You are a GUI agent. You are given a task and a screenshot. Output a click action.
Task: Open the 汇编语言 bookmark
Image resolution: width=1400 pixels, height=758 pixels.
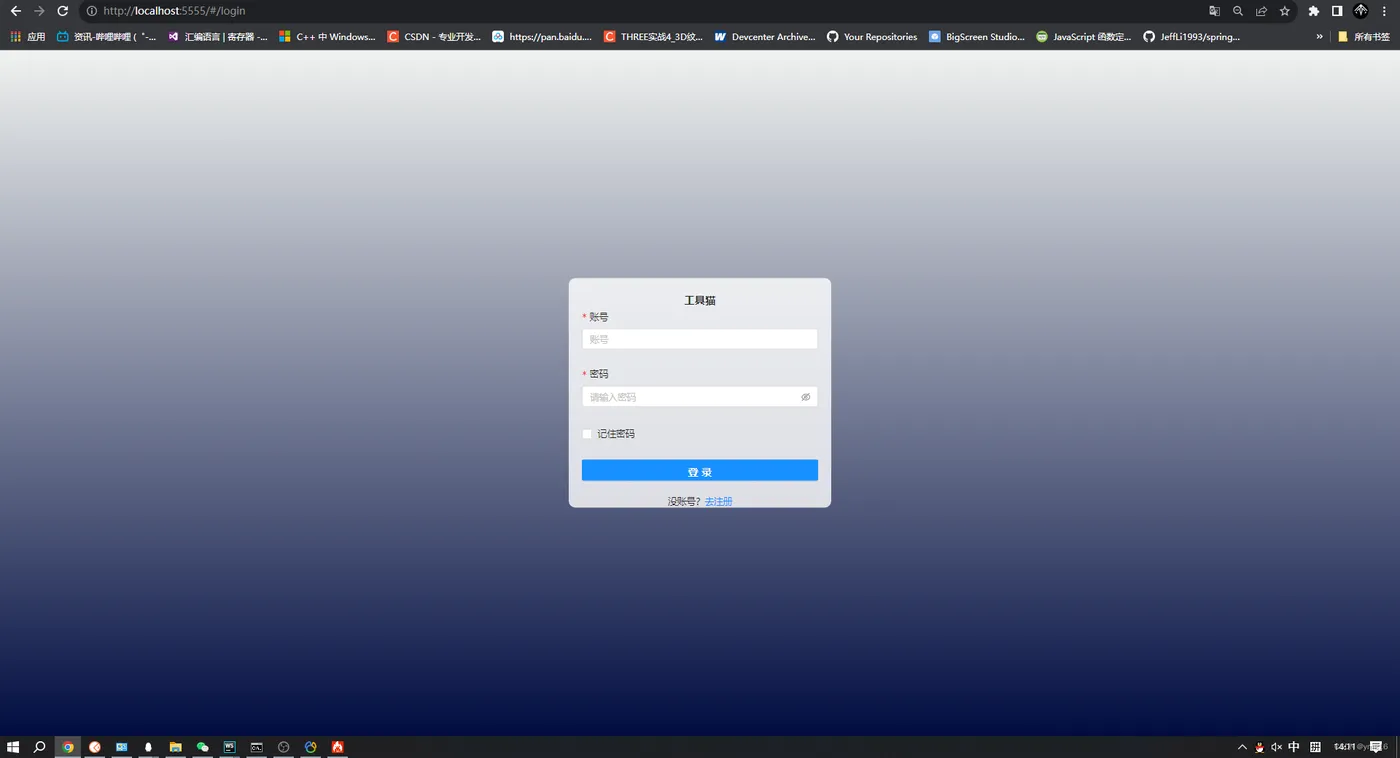pyautogui.click(x=218, y=37)
